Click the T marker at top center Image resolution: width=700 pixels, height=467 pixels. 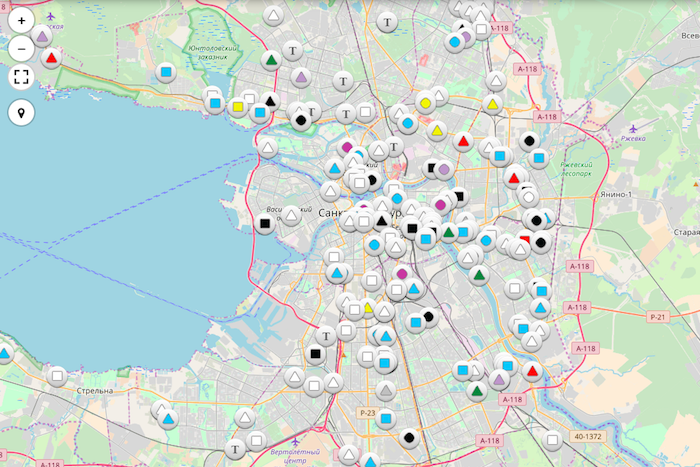pyautogui.click(x=388, y=21)
